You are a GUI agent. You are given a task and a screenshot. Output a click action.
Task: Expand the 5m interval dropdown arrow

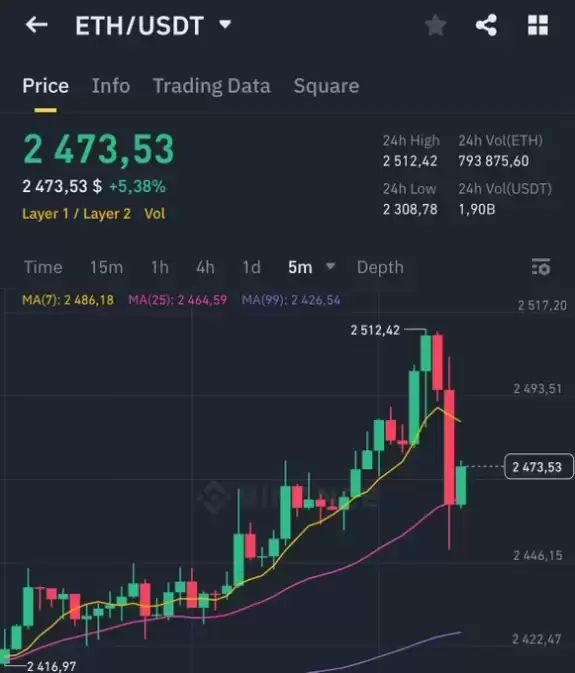(330, 266)
